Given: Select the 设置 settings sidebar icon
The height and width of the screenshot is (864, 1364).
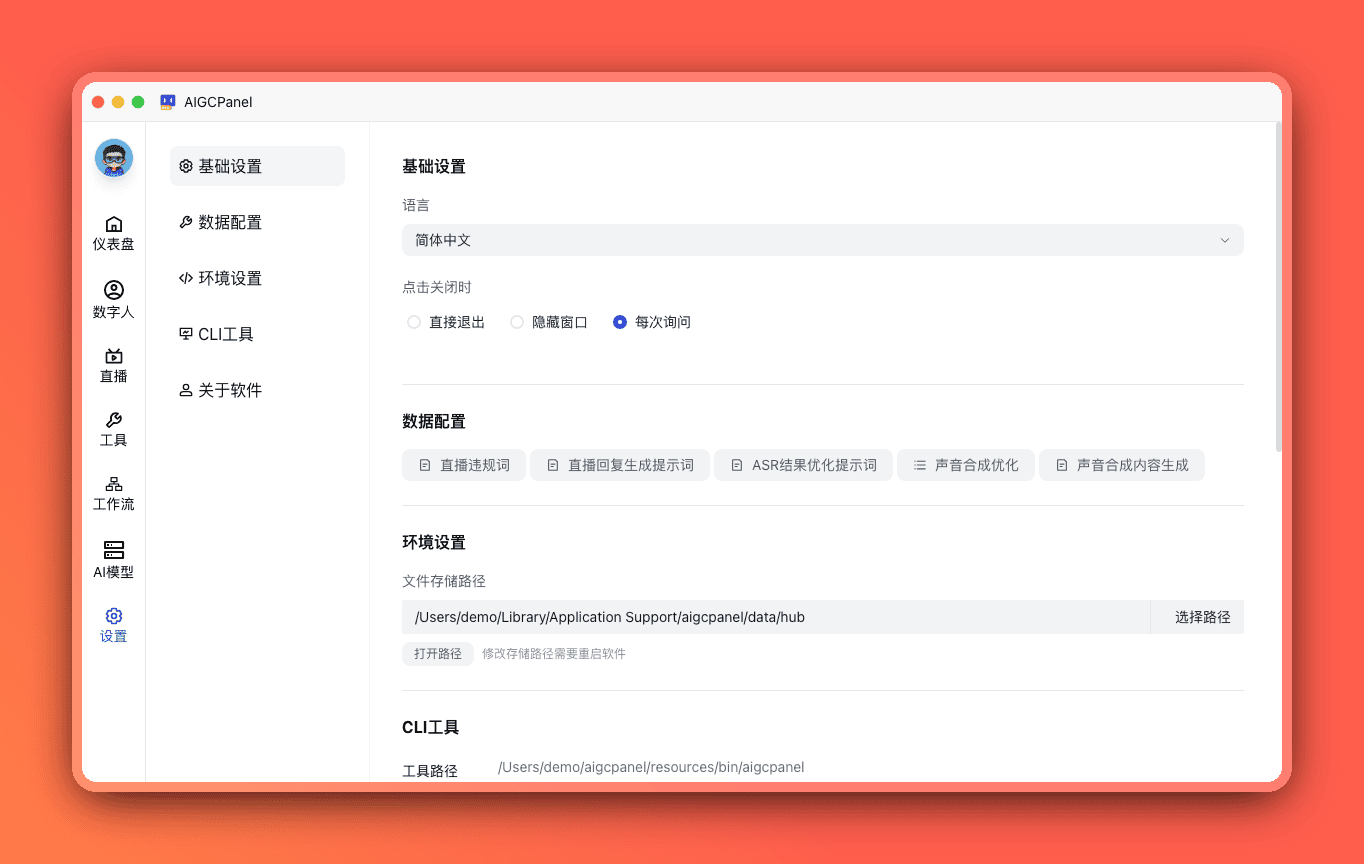Looking at the screenshot, I should point(113,625).
